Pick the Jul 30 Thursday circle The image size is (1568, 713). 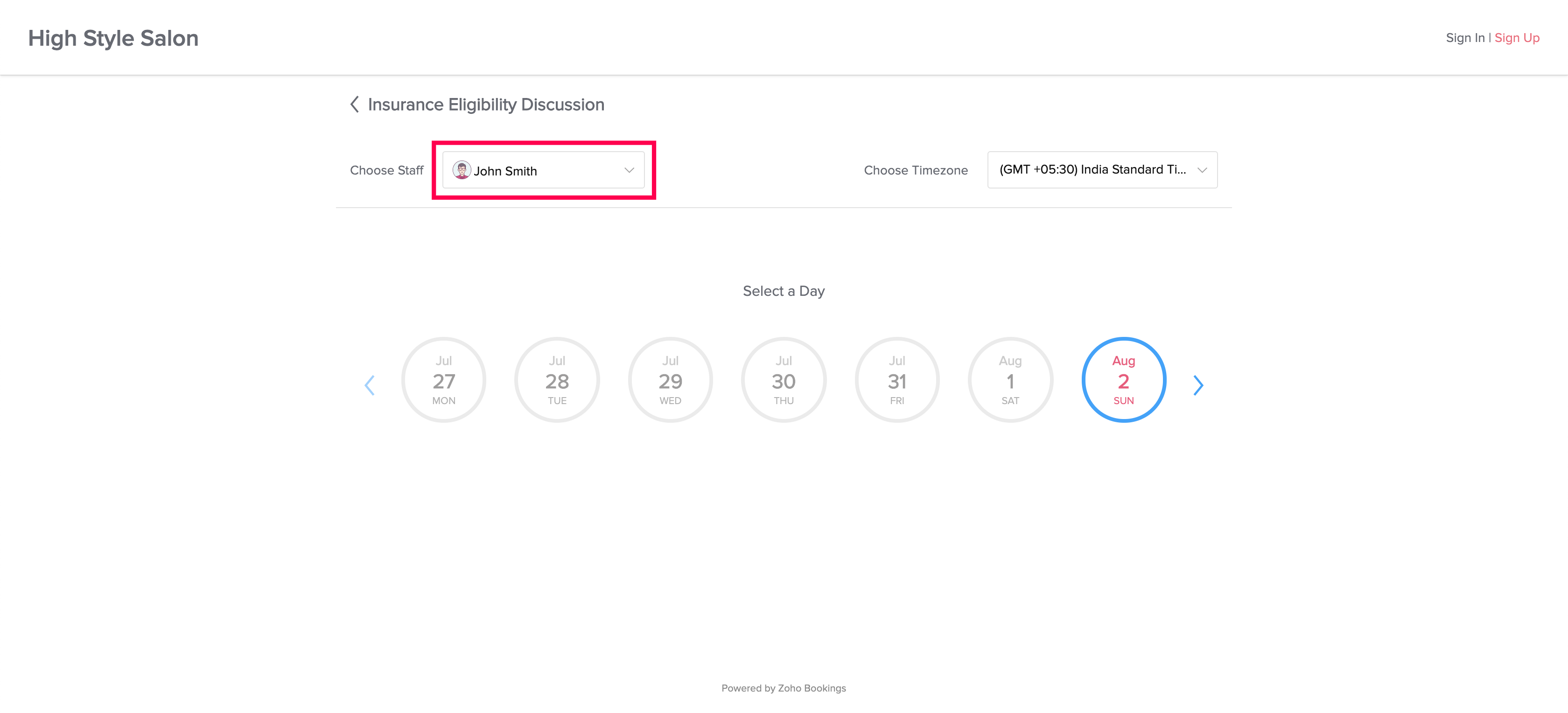point(784,380)
